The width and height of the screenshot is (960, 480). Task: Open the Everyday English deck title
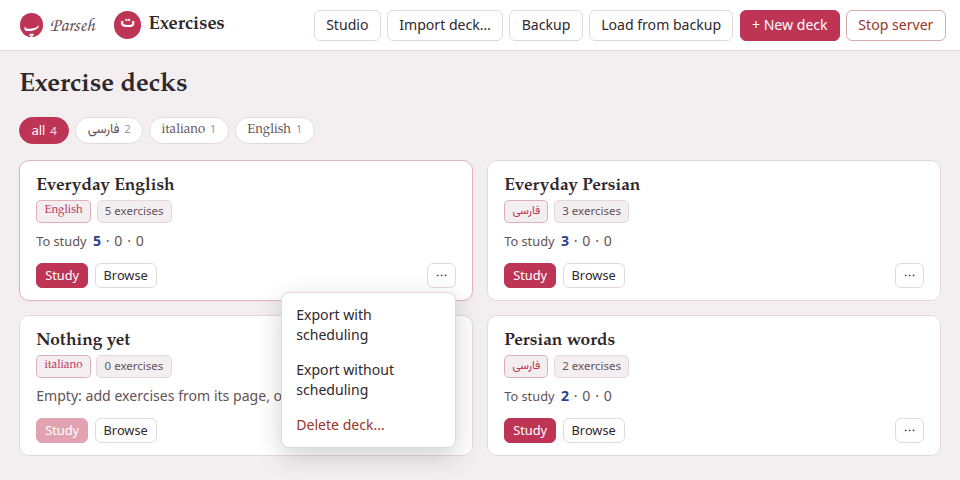click(x=105, y=184)
